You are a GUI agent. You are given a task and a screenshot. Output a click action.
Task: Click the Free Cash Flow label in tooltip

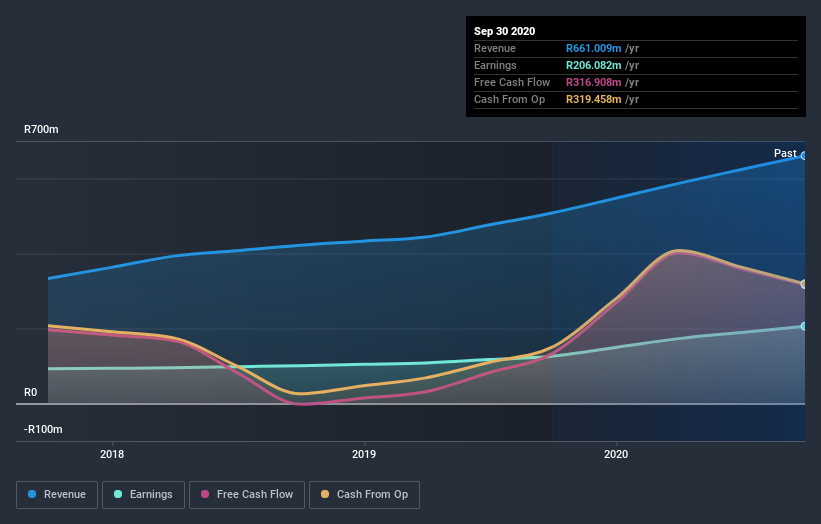click(512, 82)
